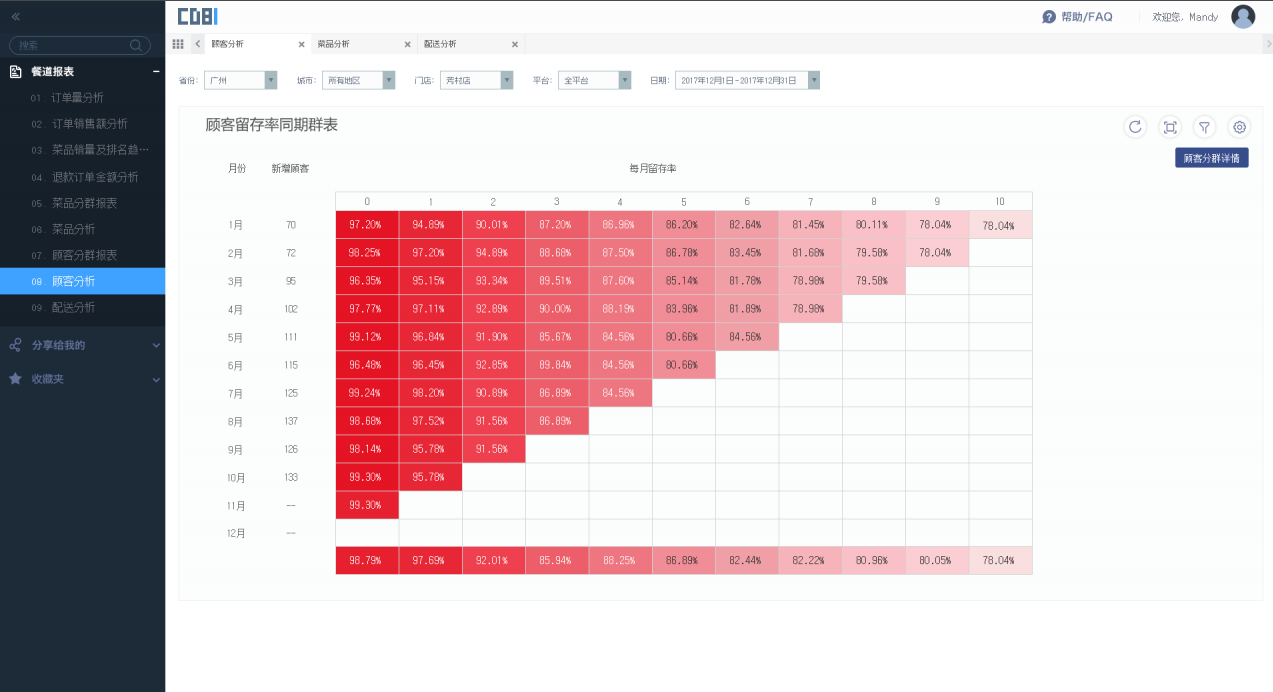Click the Mandy user avatar

(1243, 17)
